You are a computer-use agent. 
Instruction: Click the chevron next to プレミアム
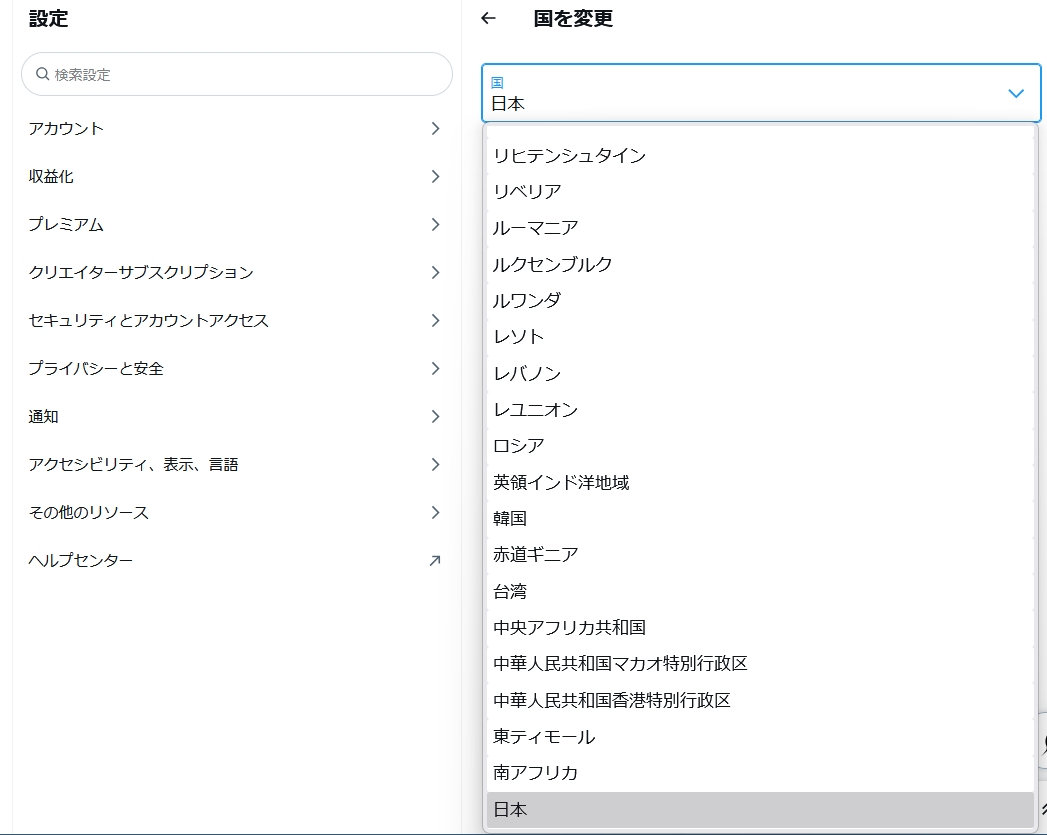tap(435, 225)
